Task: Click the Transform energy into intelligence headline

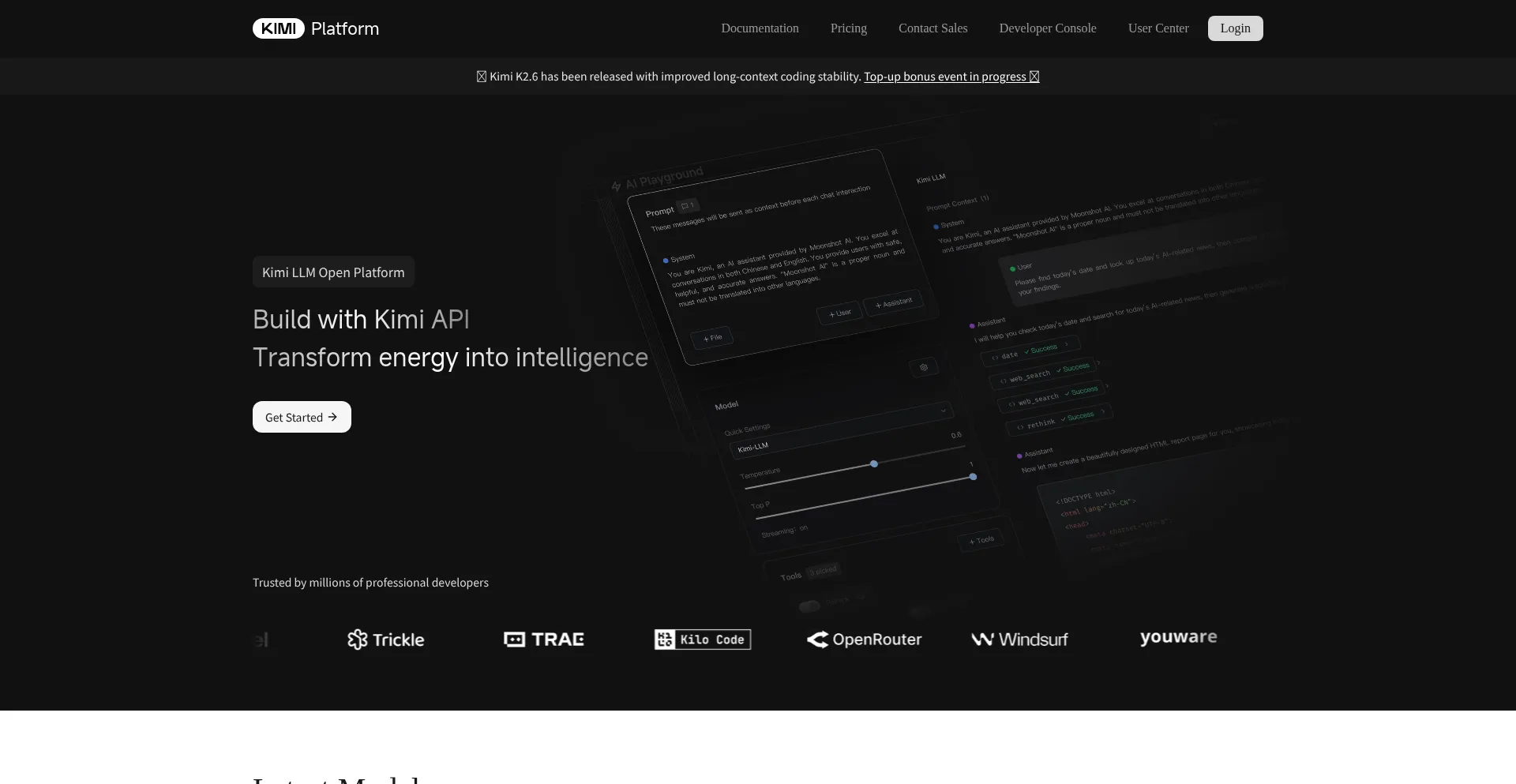Action: coord(450,358)
